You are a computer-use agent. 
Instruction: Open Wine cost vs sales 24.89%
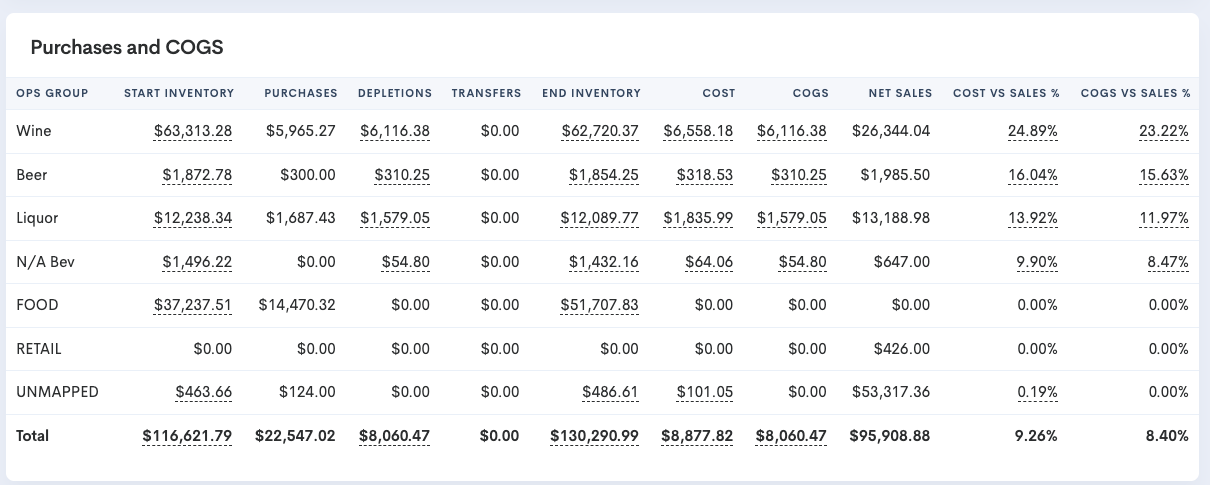pos(1033,131)
